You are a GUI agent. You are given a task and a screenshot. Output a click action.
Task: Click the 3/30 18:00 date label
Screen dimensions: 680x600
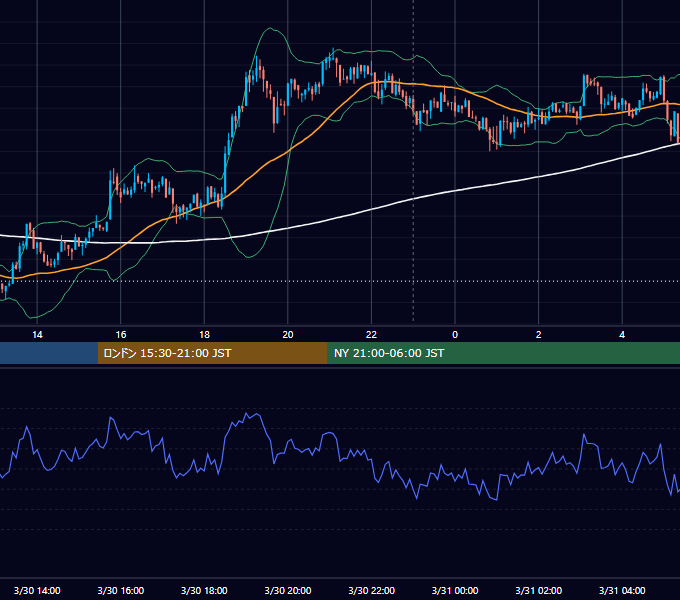click(x=204, y=590)
